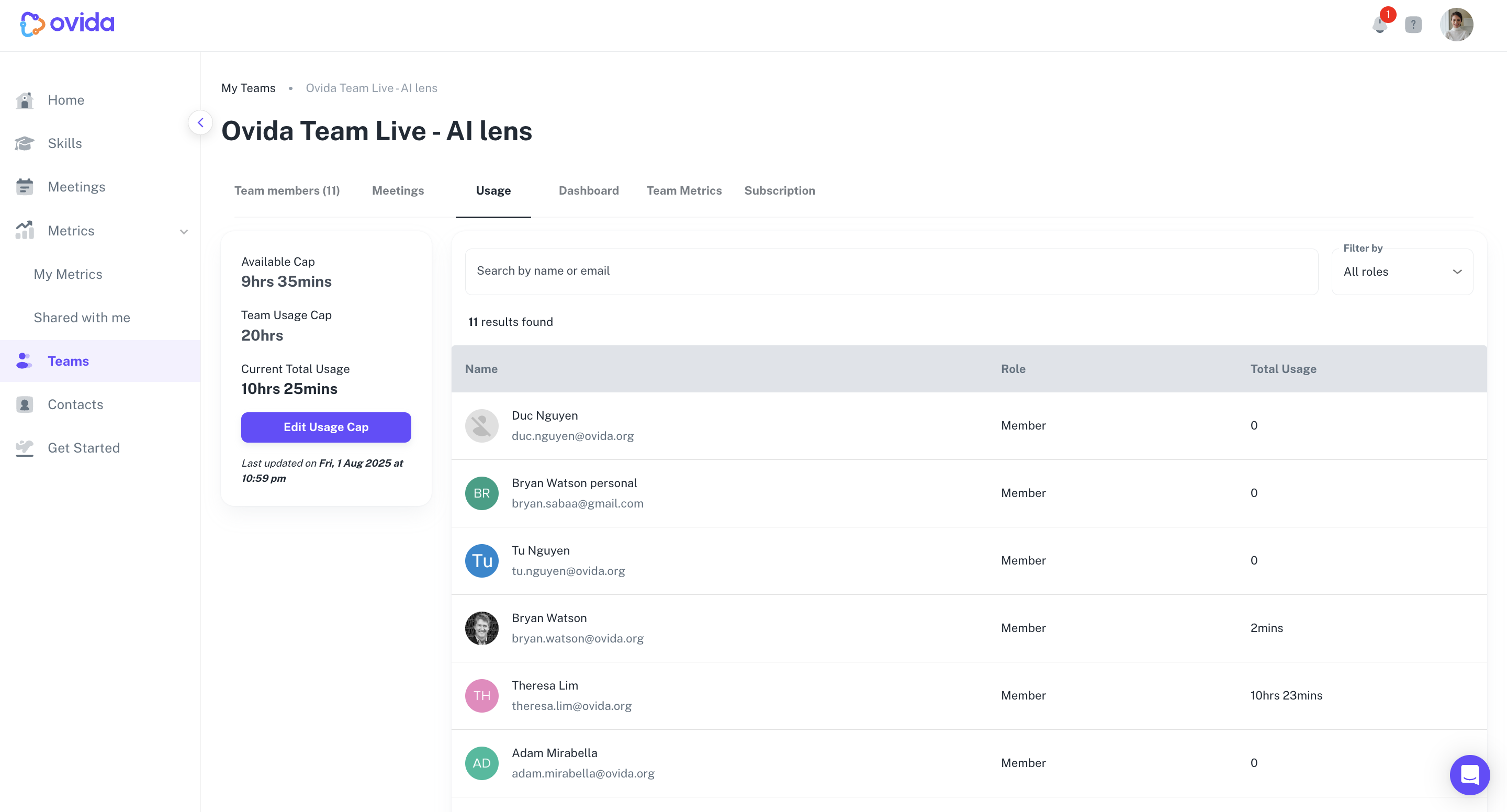Click the Available Cap value 9hrs 35mins
The height and width of the screenshot is (812, 1507).
pos(286,282)
